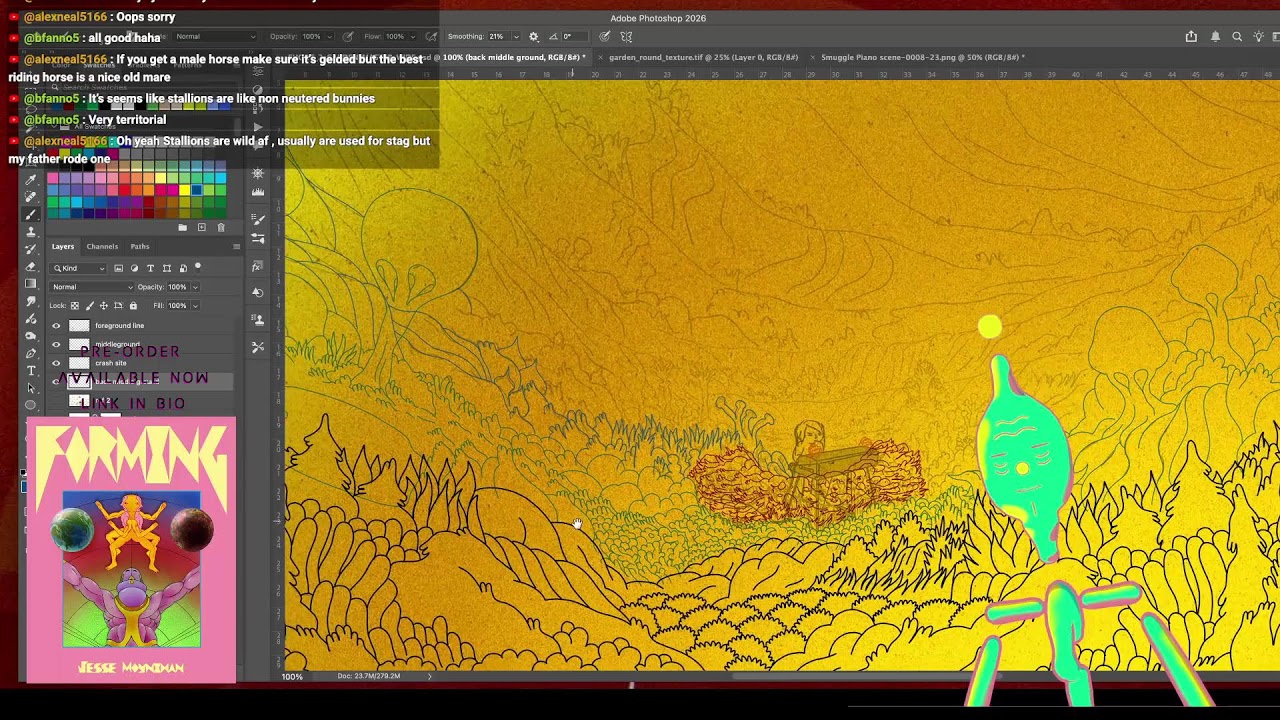
Task: Lock transparent pixels
Action: click(75, 306)
